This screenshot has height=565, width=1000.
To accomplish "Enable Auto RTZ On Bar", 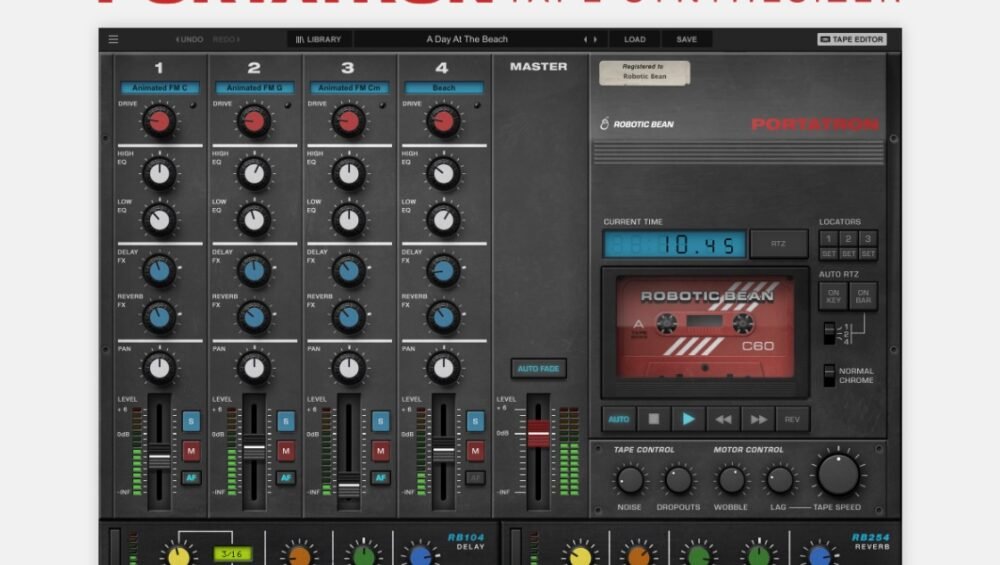I will tap(863, 296).
